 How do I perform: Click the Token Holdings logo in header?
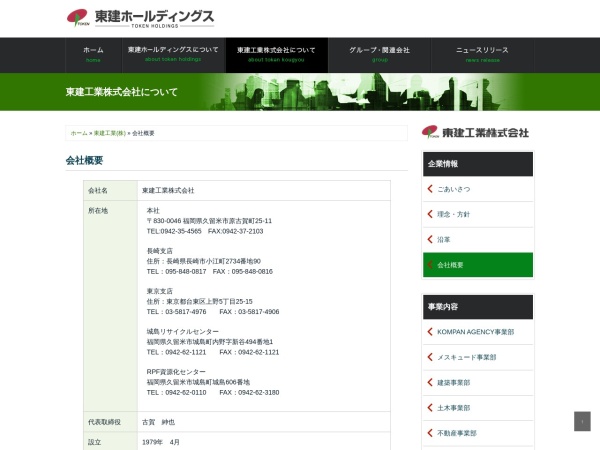coord(140,18)
